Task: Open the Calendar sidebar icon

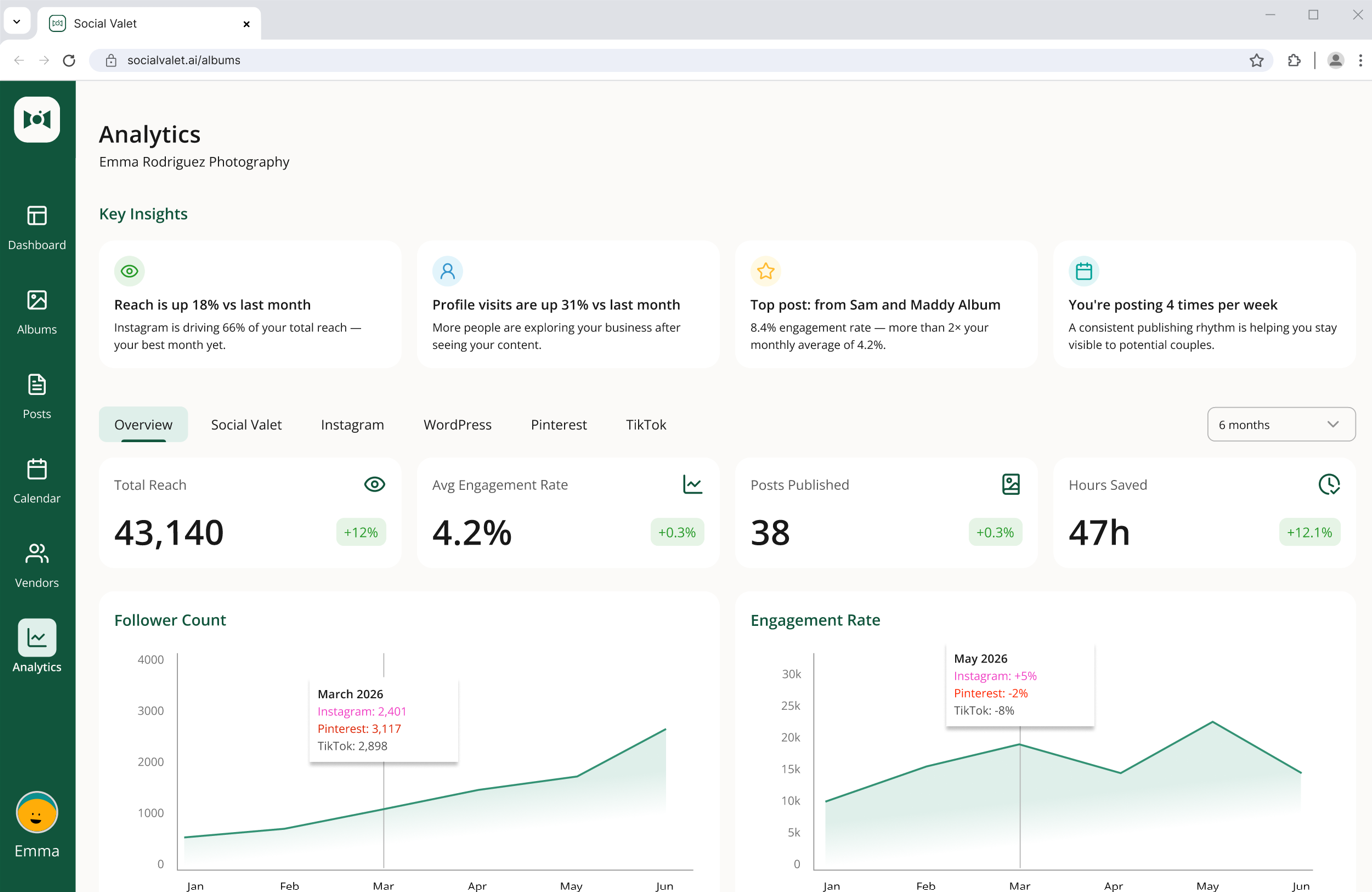Action: [37, 469]
